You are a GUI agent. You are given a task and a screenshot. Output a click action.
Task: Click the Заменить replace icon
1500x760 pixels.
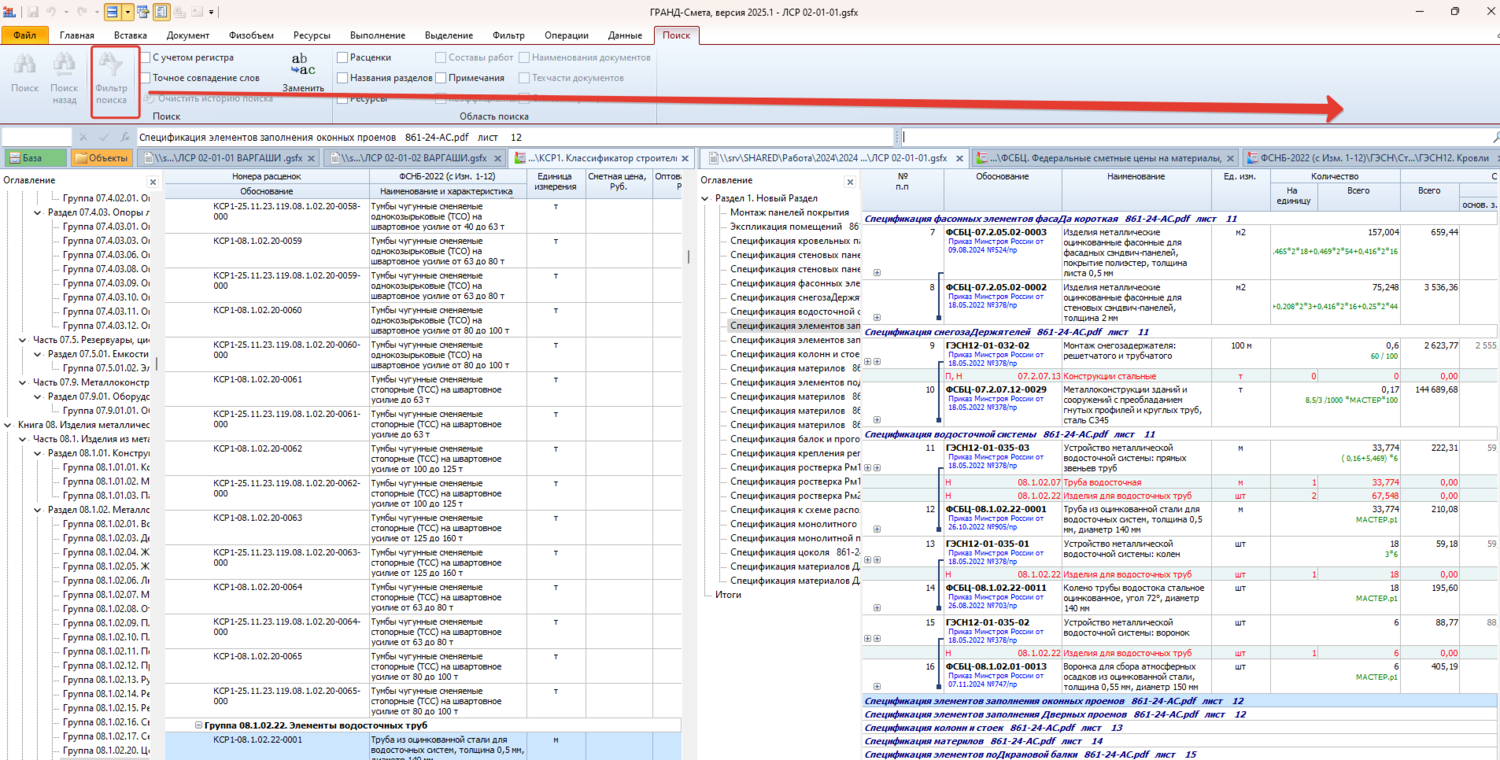click(x=302, y=65)
